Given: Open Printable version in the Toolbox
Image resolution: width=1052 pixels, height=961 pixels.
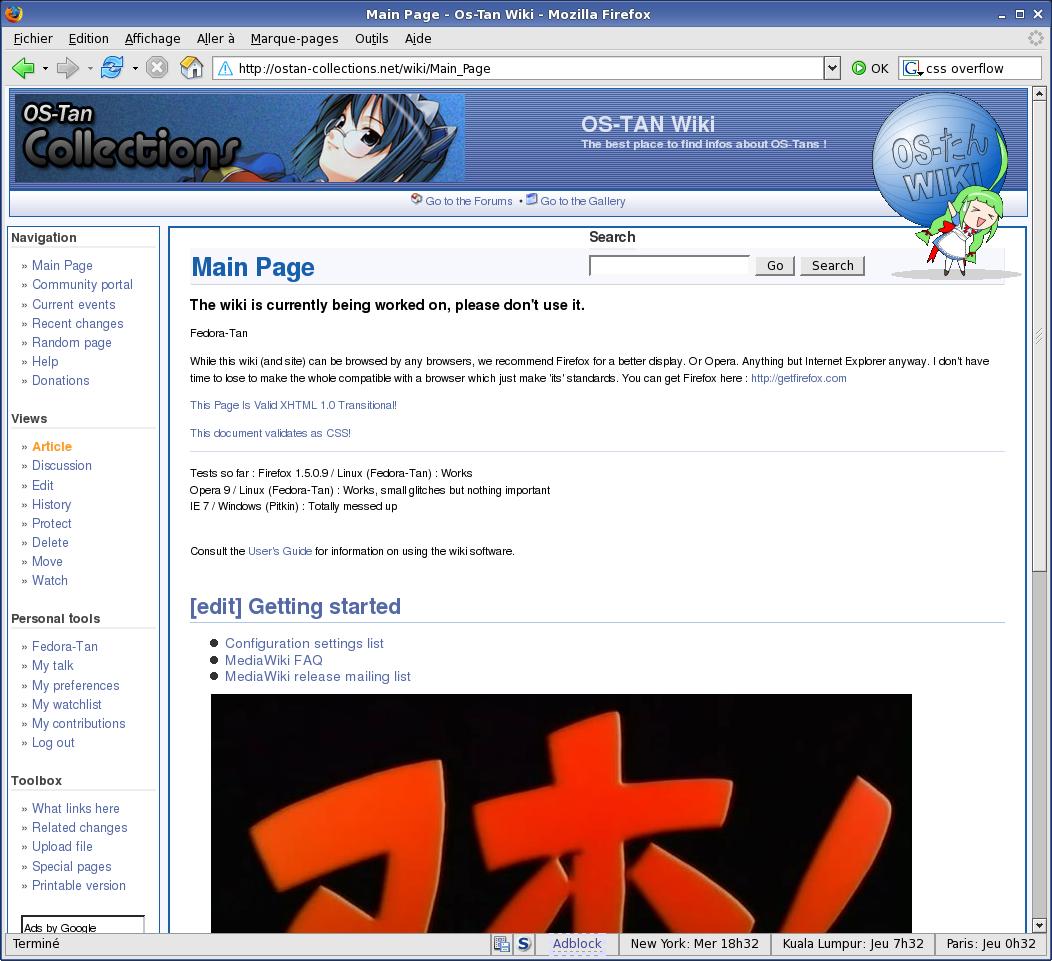Looking at the screenshot, I should click(78, 885).
